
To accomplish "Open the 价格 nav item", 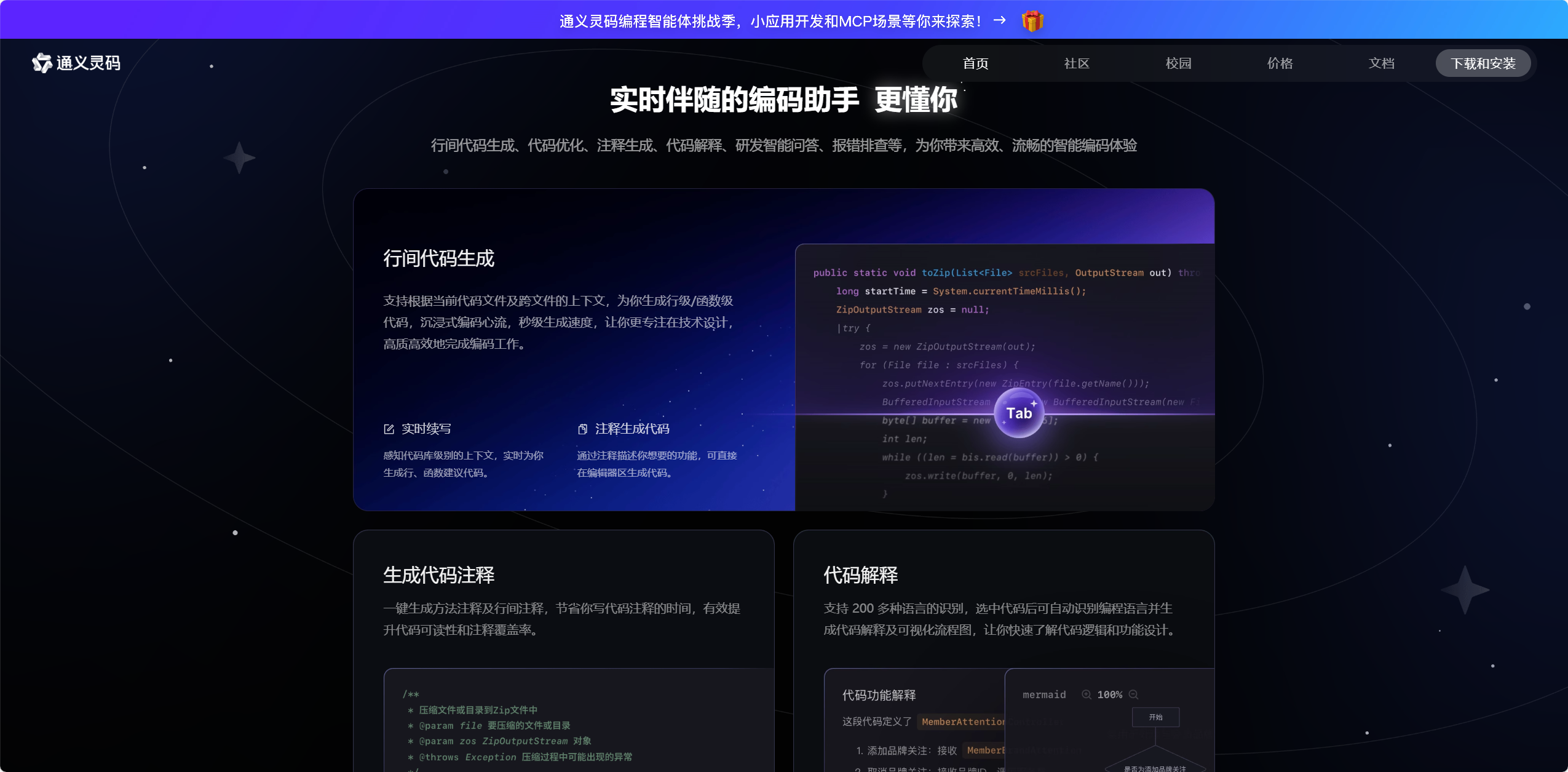I will (x=1280, y=63).
